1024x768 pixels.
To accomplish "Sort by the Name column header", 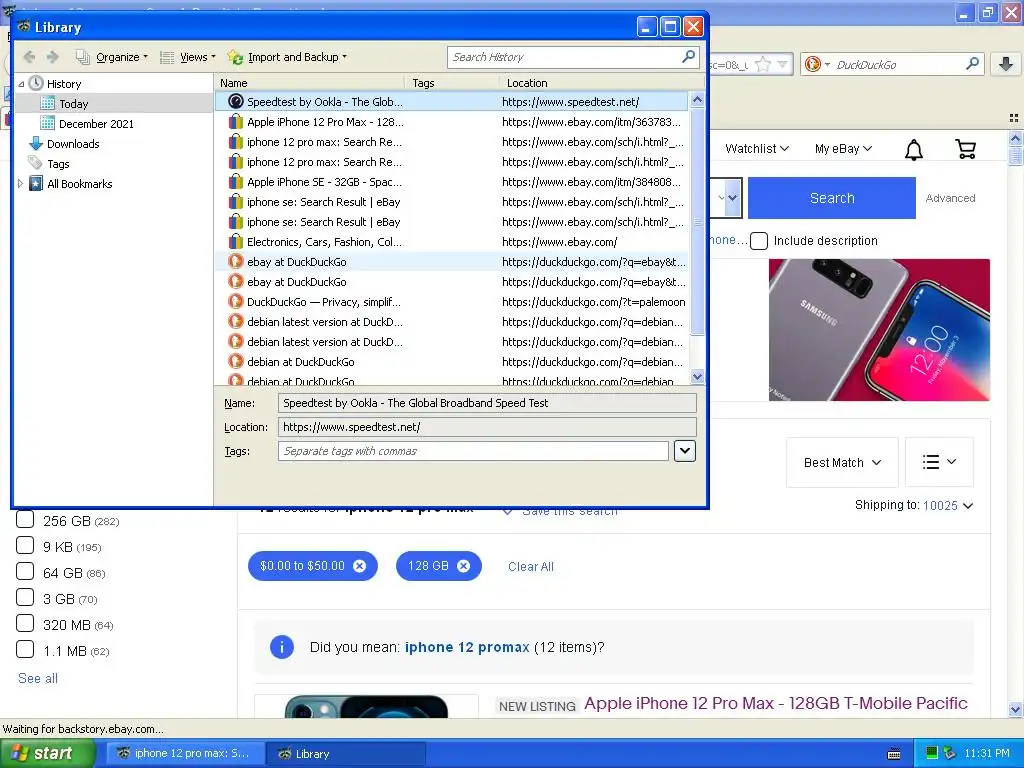I will click(310, 83).
